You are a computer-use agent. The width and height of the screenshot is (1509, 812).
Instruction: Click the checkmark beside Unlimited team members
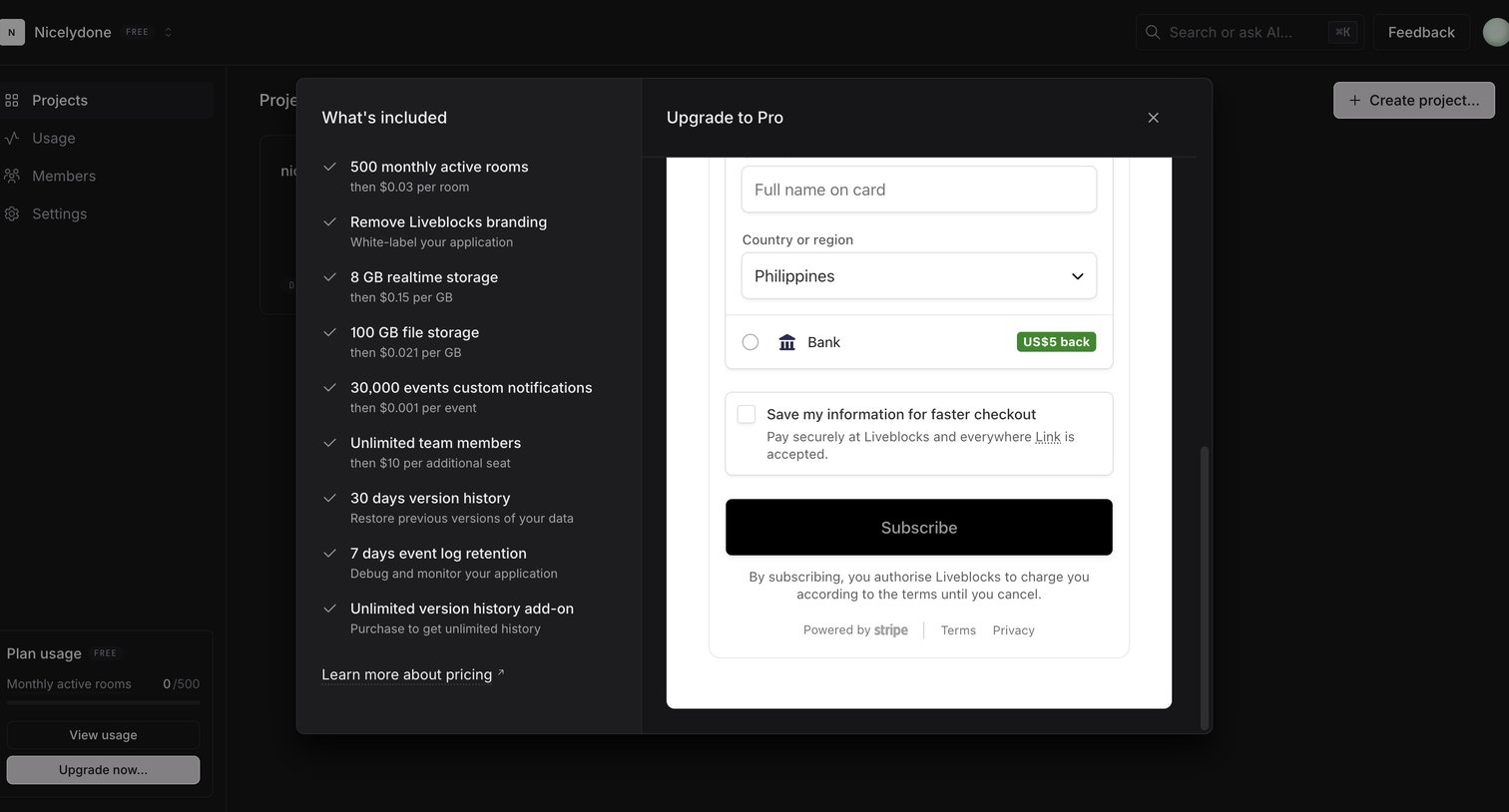[x=330, y=443]
